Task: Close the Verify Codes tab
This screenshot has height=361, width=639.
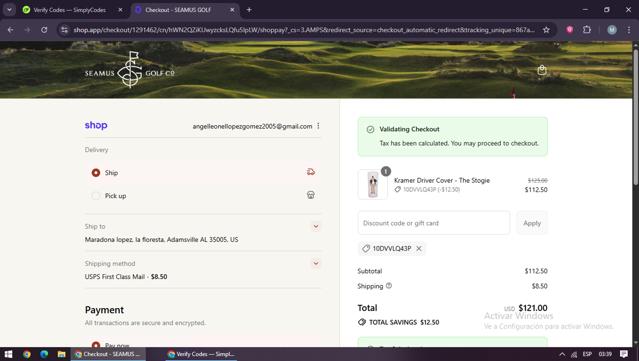Action: pos(120,10)
